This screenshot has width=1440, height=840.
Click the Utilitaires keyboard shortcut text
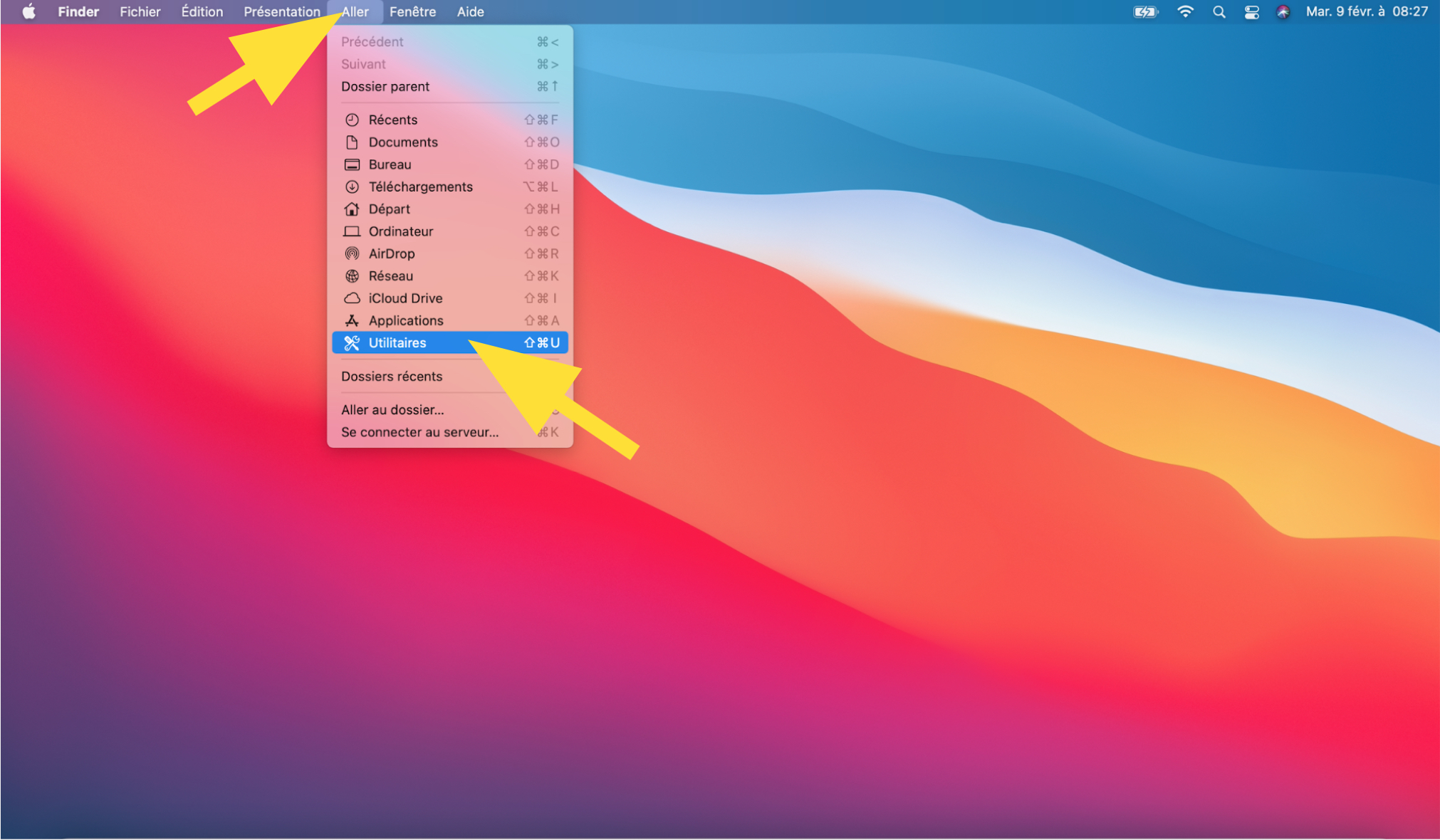point(542,342)
